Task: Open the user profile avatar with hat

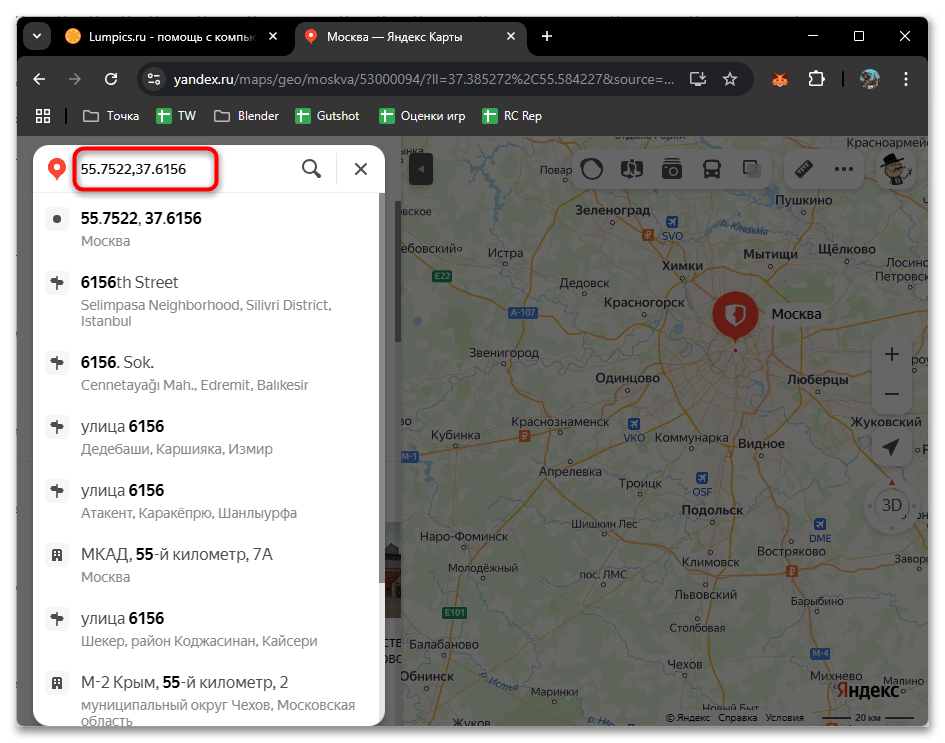Action: 896,169
